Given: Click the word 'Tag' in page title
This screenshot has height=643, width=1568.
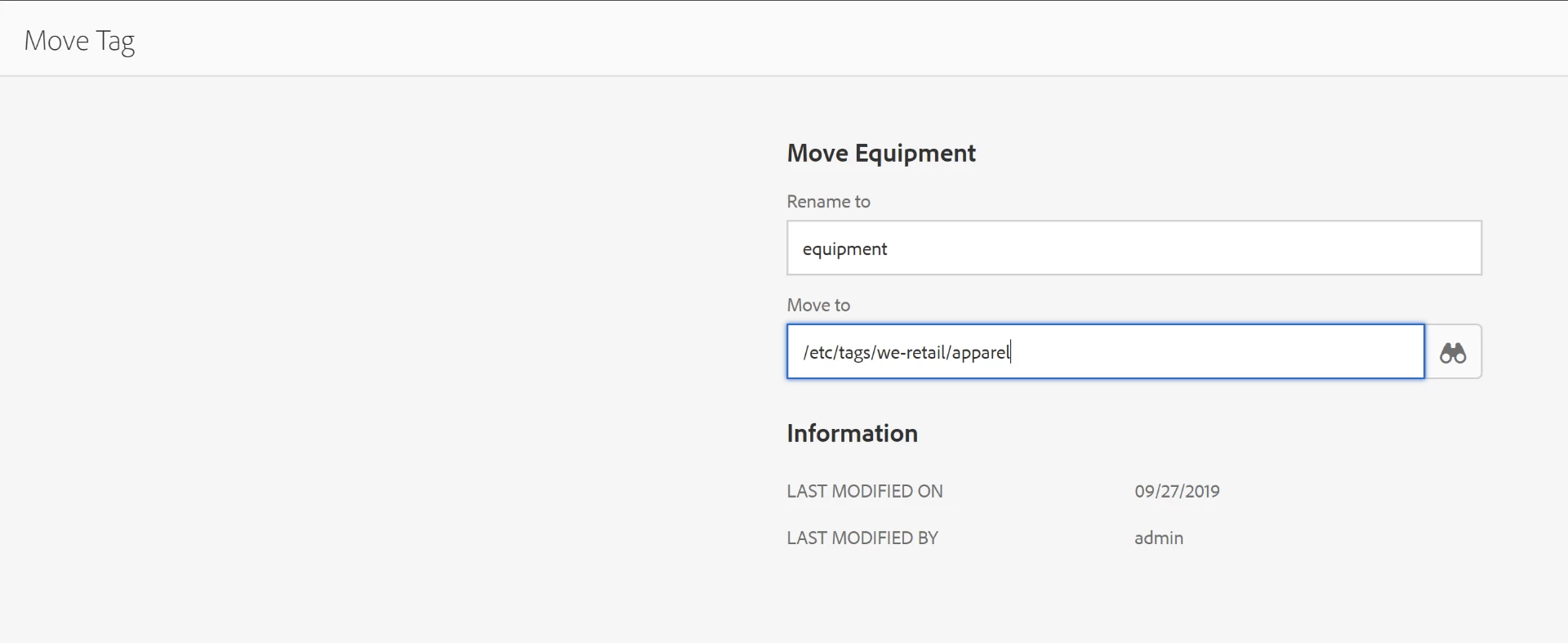Looking at the screenshot, I should (x=115, y=41).
